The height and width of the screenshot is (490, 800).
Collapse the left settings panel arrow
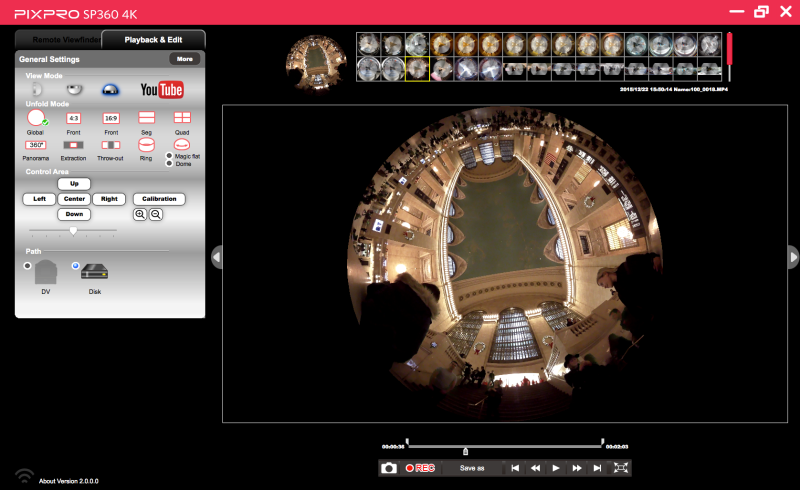click(x=215, y=257)
